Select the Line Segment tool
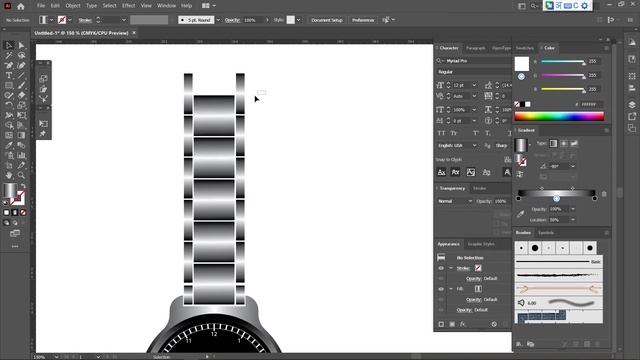 21,76
